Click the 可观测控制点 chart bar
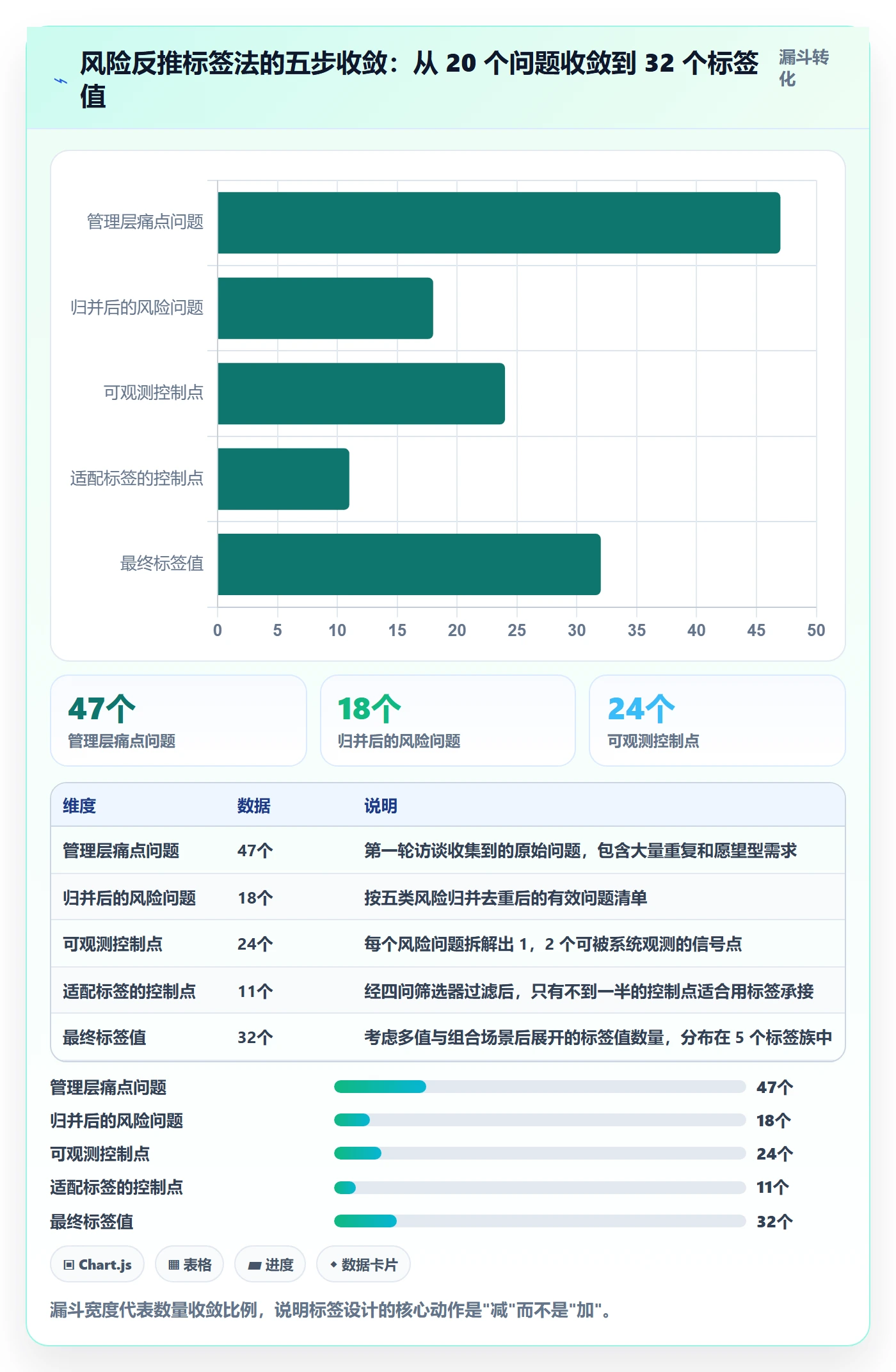The height and width of the screenshot is (1372, 896). (x=362, y=394)
